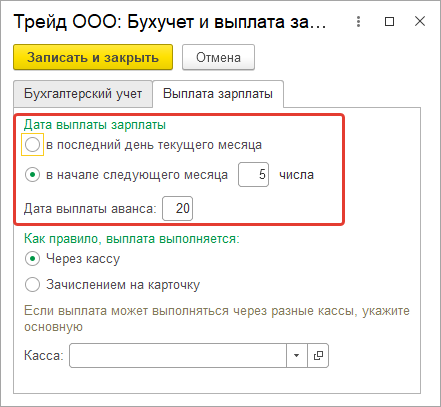The width and height of the screenshot is (441, 407).
Task: Click the 'Как правило, выплата выполняется:' heading
Action: coord(132,239)
